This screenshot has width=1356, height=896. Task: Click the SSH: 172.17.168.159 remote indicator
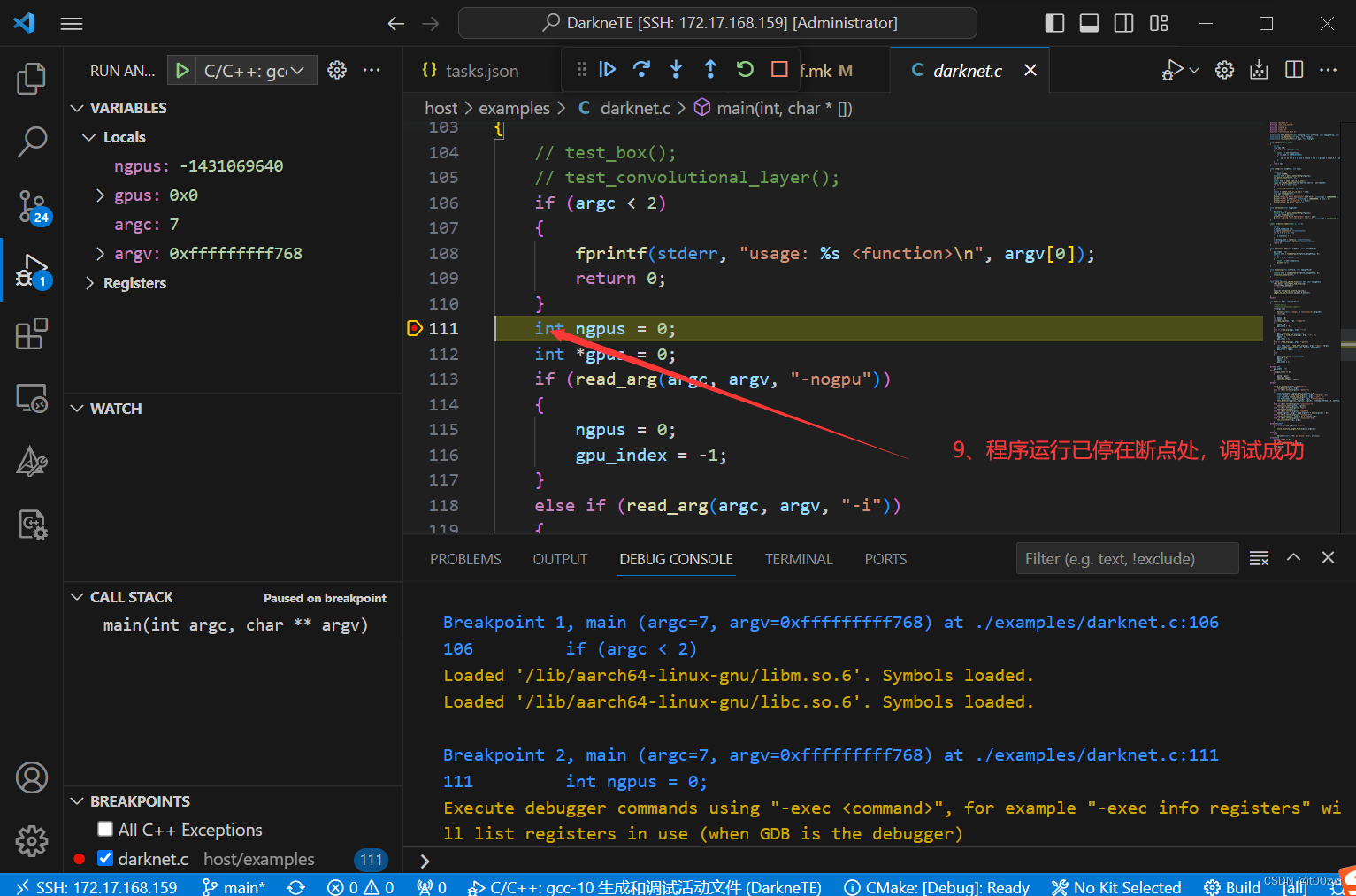[x=96, y=885]
